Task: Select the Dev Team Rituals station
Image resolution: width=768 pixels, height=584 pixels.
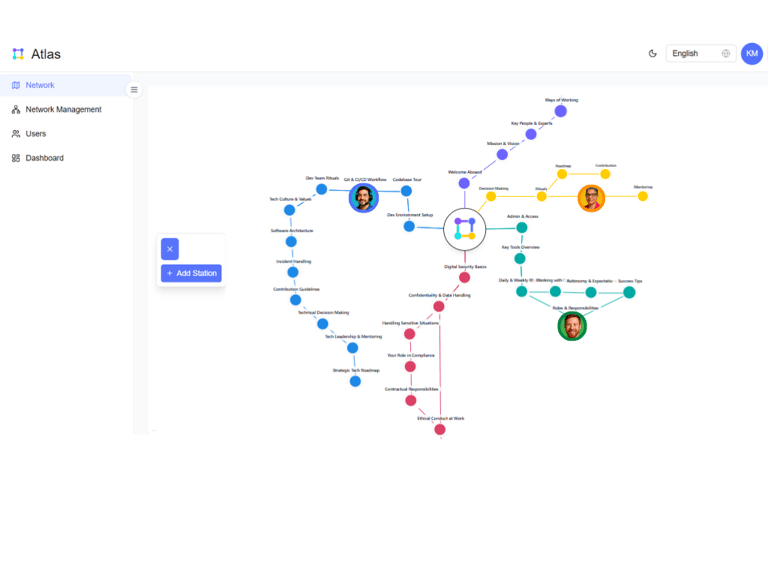Action: [x=321, y=189]
